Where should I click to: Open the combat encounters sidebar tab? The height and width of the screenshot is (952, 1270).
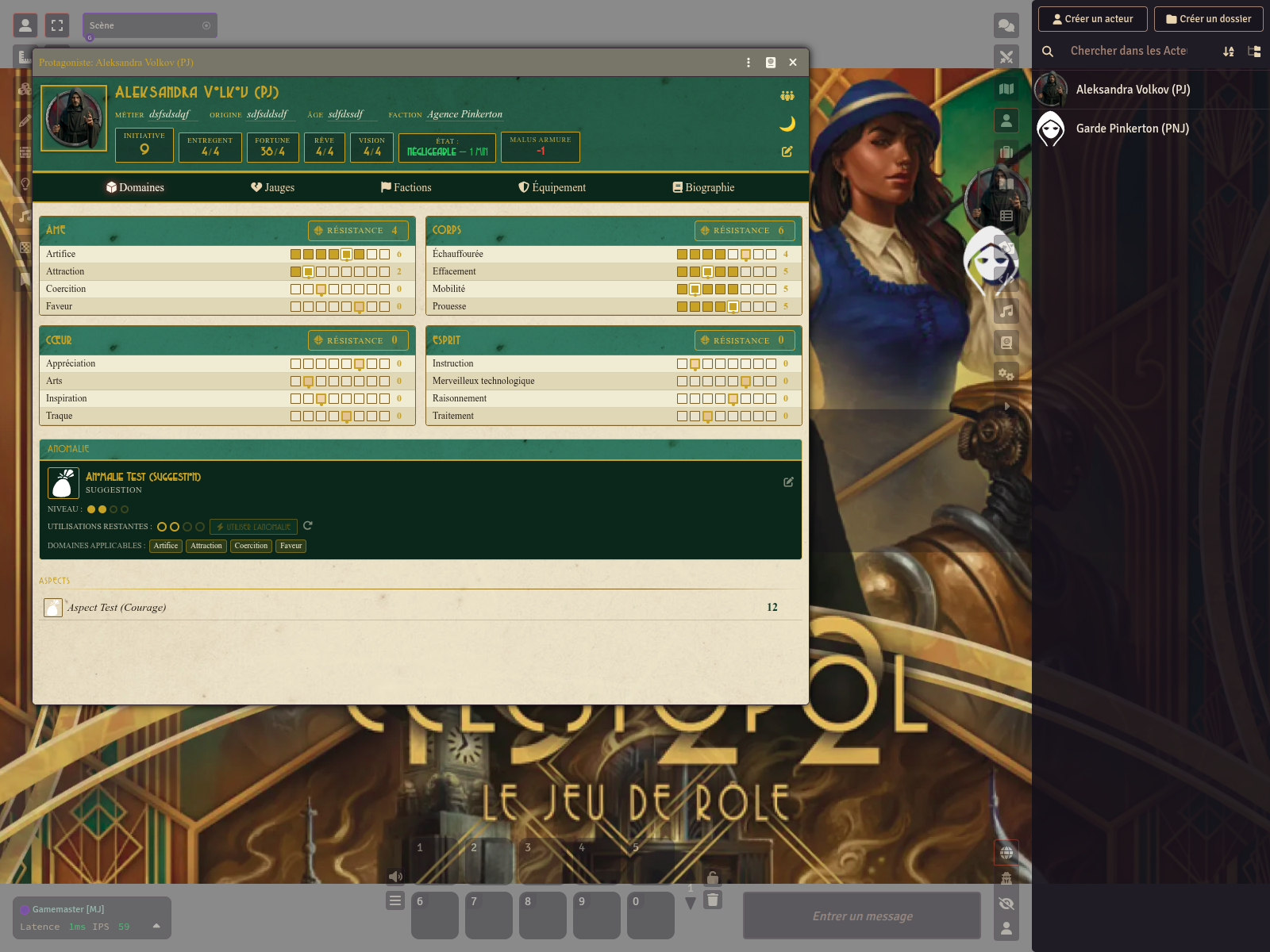tap(1006, 57)
